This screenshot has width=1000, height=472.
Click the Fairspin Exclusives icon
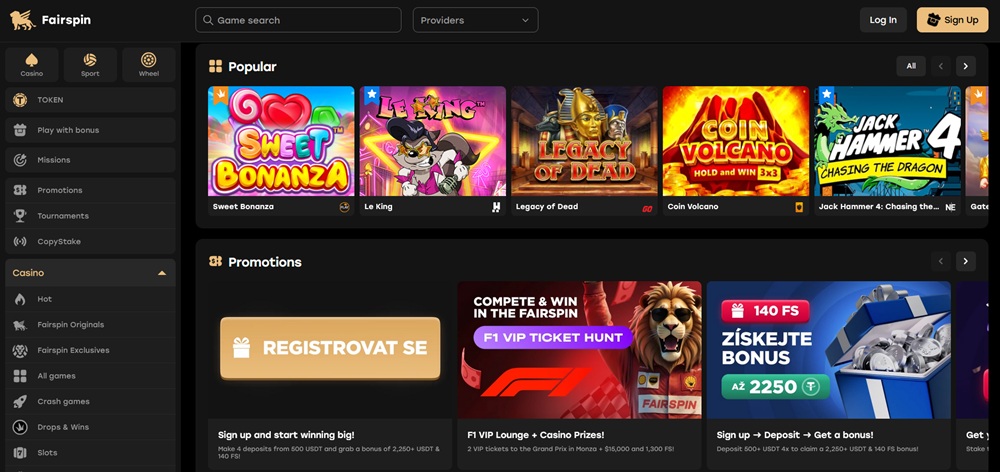pyautogui.click(x=20, y=350)
